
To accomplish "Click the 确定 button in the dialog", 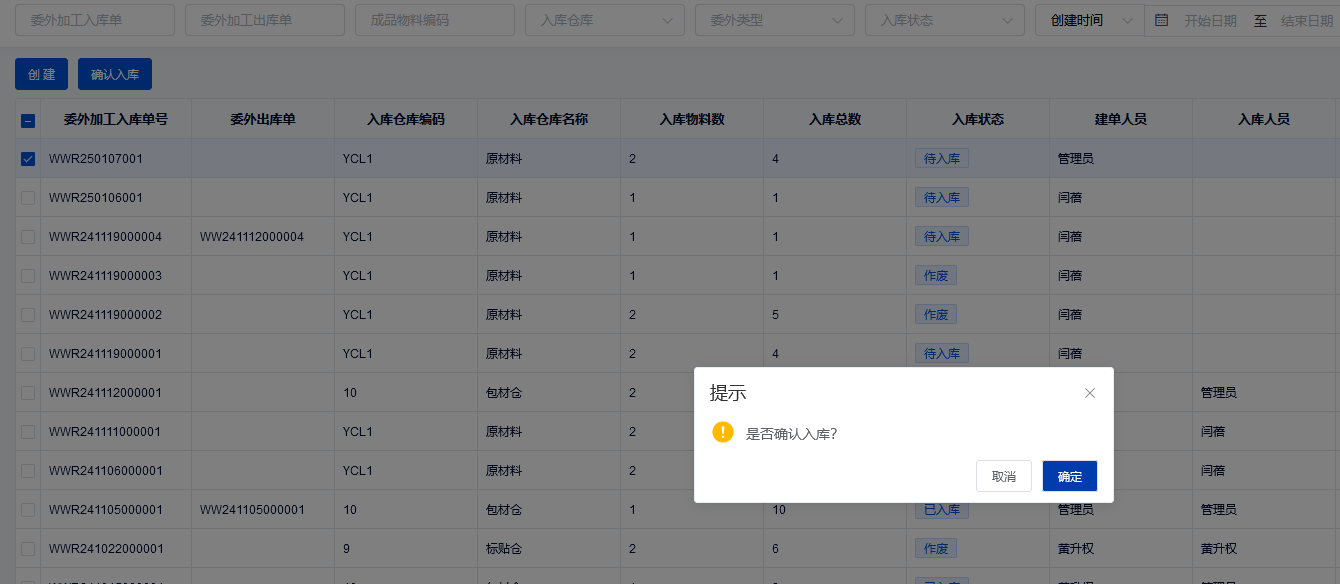I will pos(1069,476).
